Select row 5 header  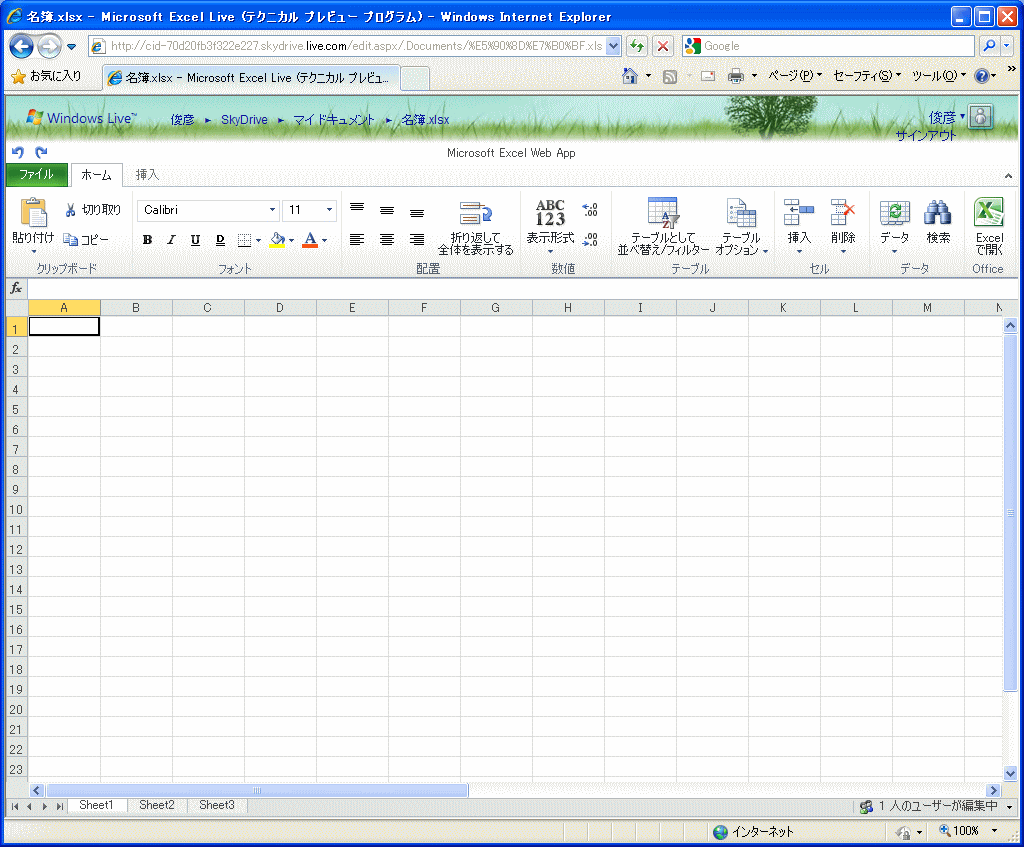pyautogui.click(x=16, y=409)
